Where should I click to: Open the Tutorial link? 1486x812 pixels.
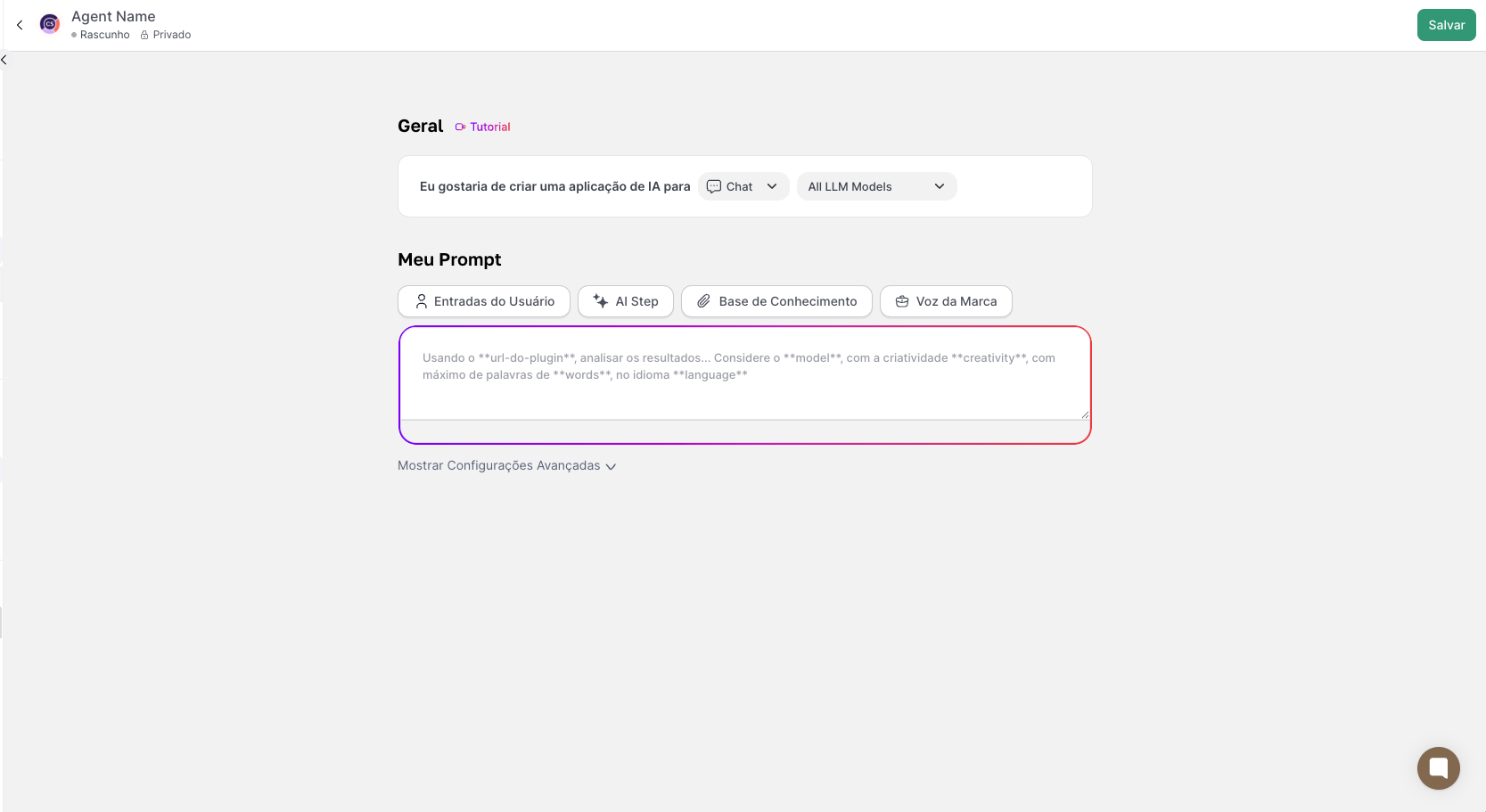tap(489, 127)
